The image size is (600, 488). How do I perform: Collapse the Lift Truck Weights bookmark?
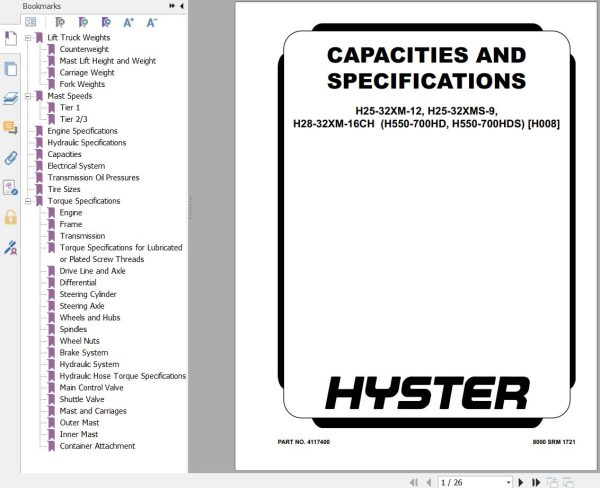28,38
